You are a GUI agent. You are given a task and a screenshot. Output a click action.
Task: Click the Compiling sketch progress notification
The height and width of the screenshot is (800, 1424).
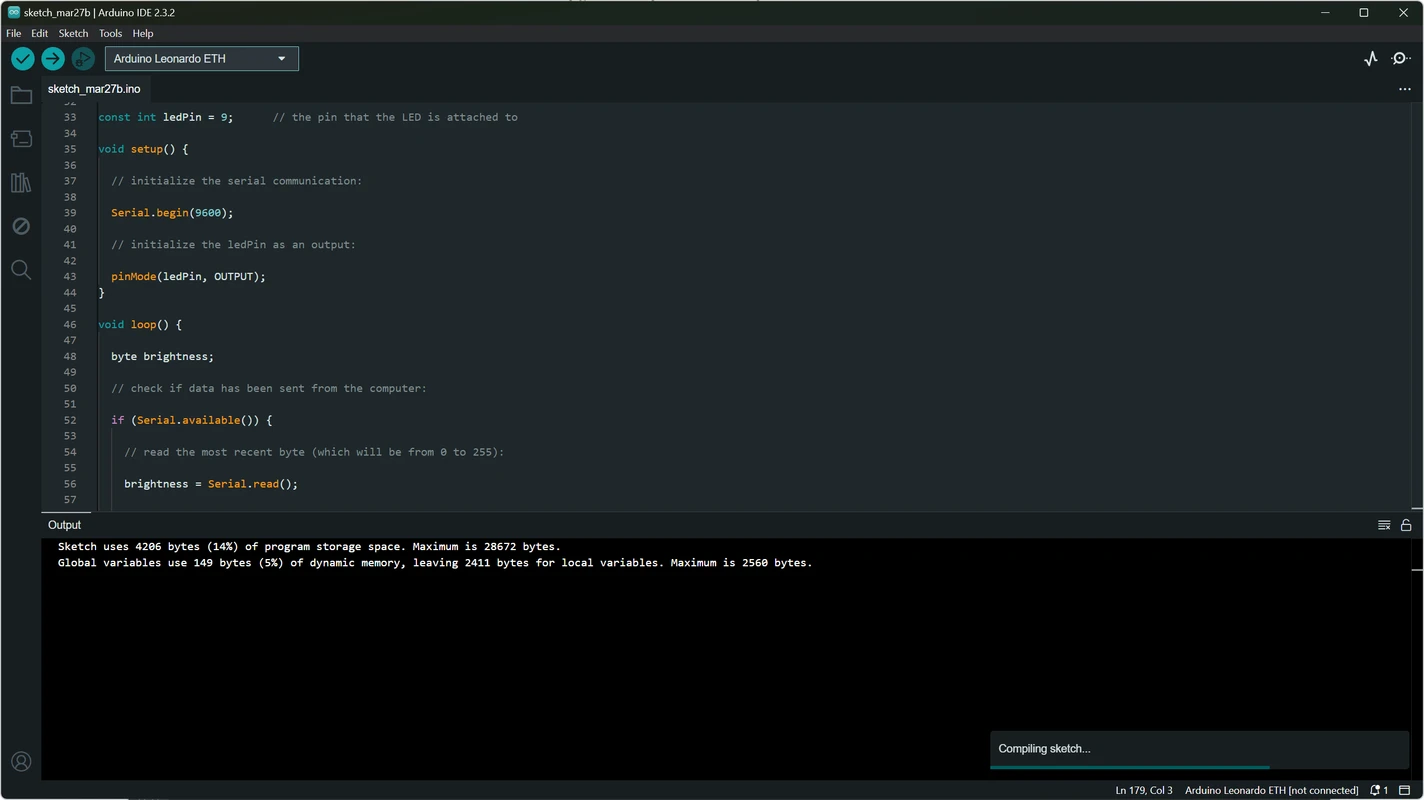point(1199,749)
